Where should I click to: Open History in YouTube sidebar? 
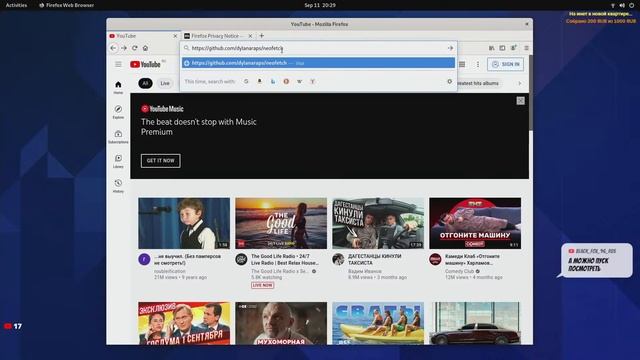coord(118,186)
